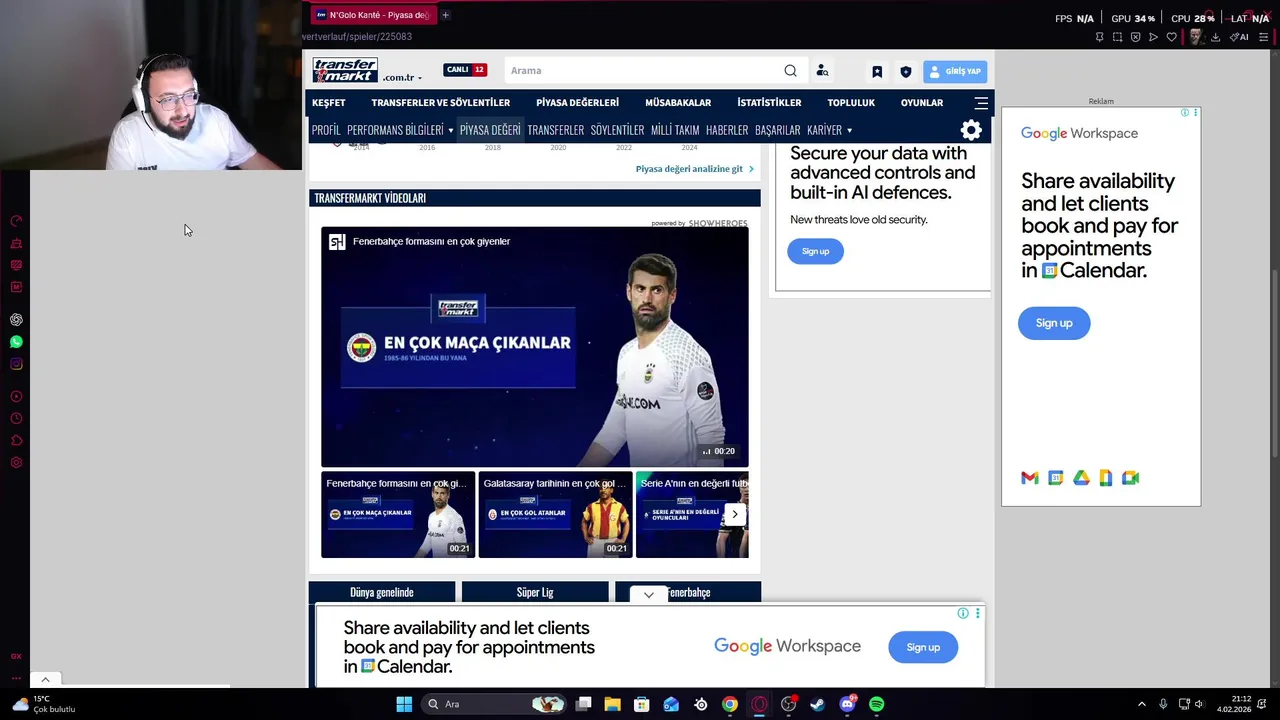Image resolution: width=1280 pixels, height=720 pixels.
Task: Open Spotify from the taskbar
Action: tap(876, 704)
